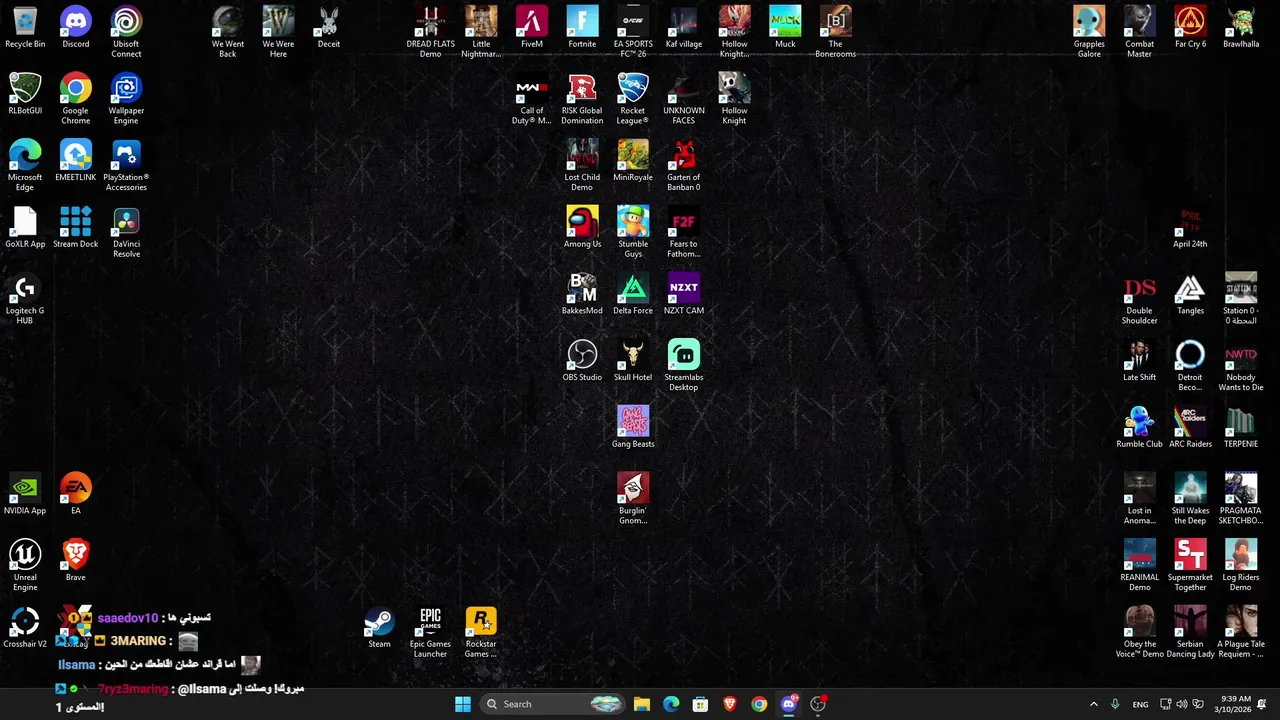Select the Stream Dock shortcut
Image resolution: width=1280 pixels, height=720 pixels.
76,228
